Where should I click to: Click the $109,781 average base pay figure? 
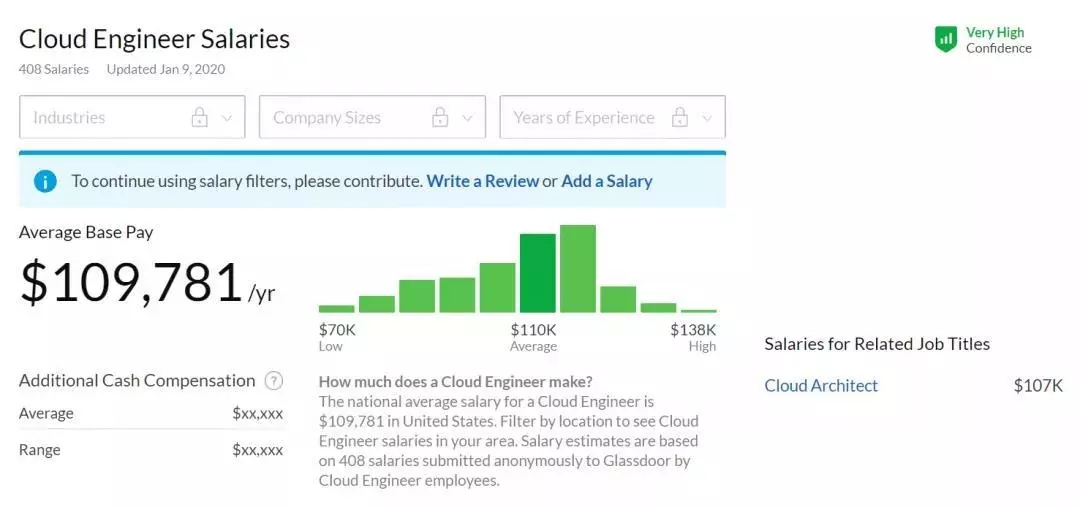(131, 283)
